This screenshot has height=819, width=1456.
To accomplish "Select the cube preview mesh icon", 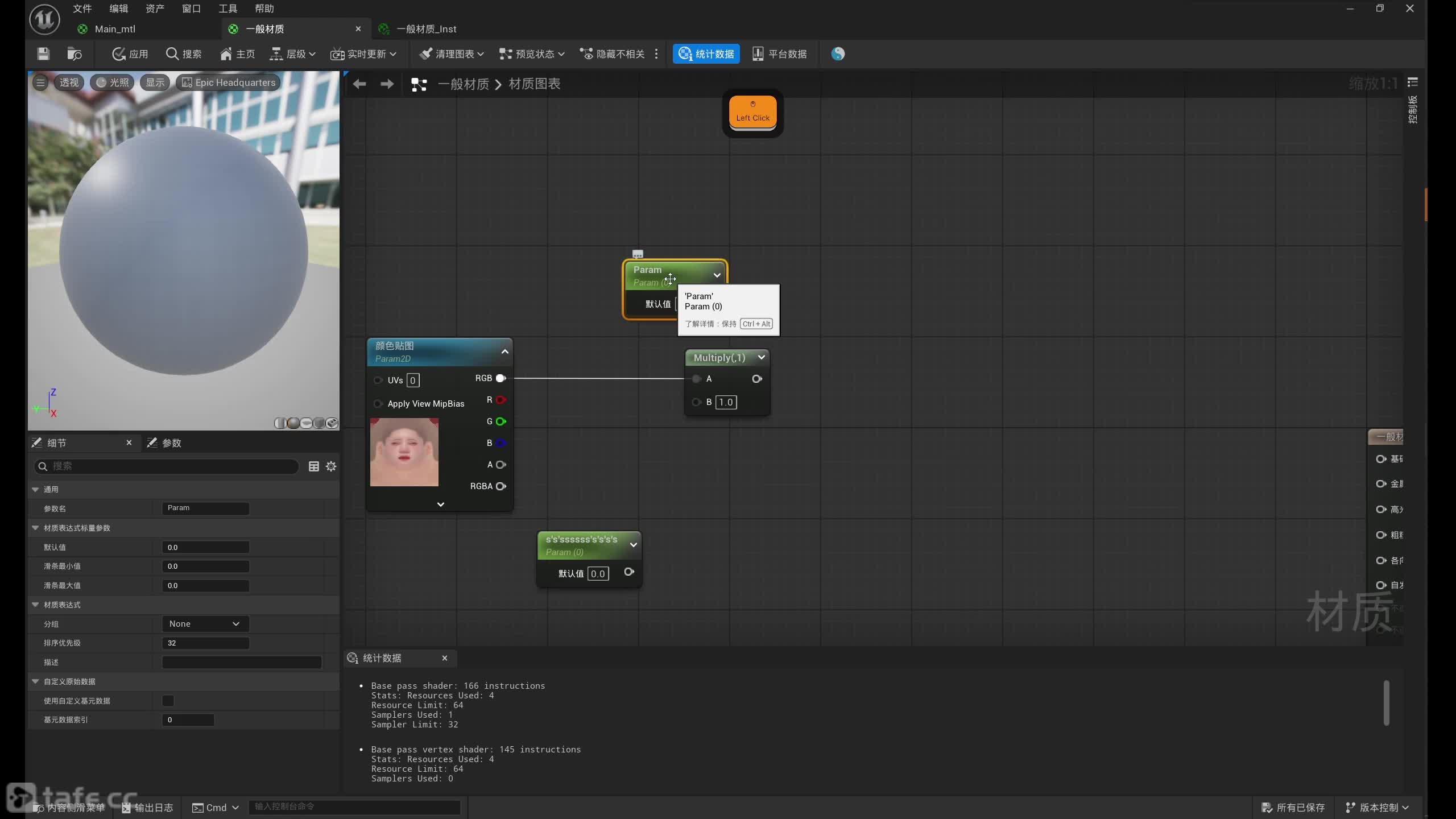I will (319, 423).
